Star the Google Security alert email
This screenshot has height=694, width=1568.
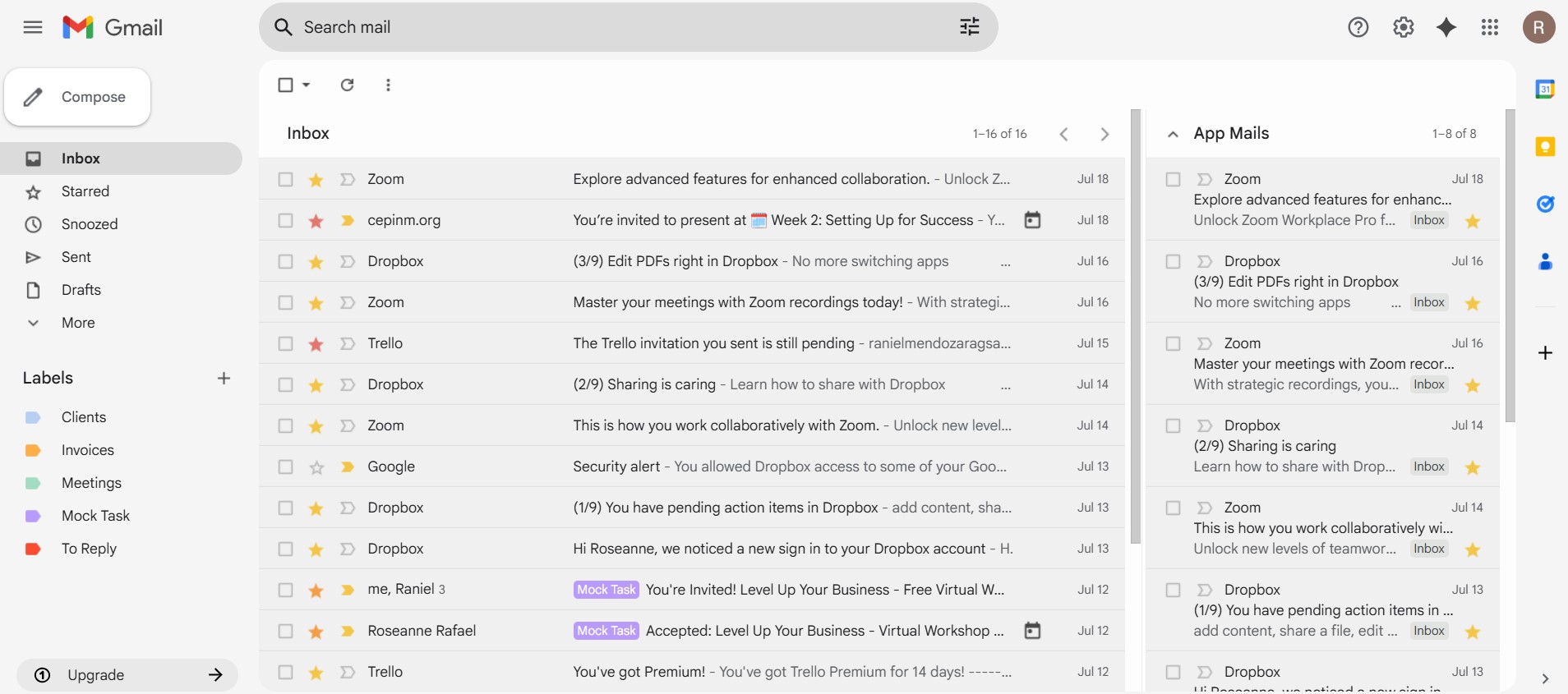coord(316,466)
